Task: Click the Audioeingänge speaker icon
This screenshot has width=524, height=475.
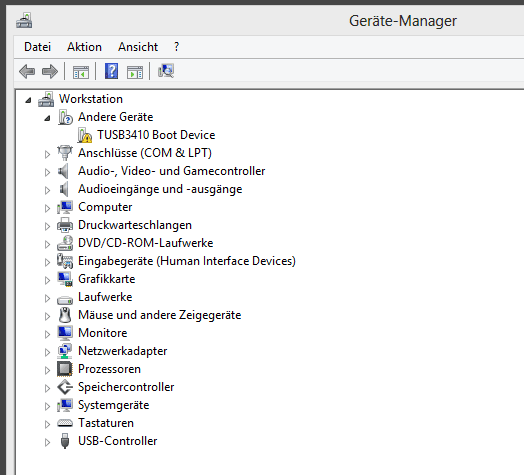Action: tap(64, 189)
